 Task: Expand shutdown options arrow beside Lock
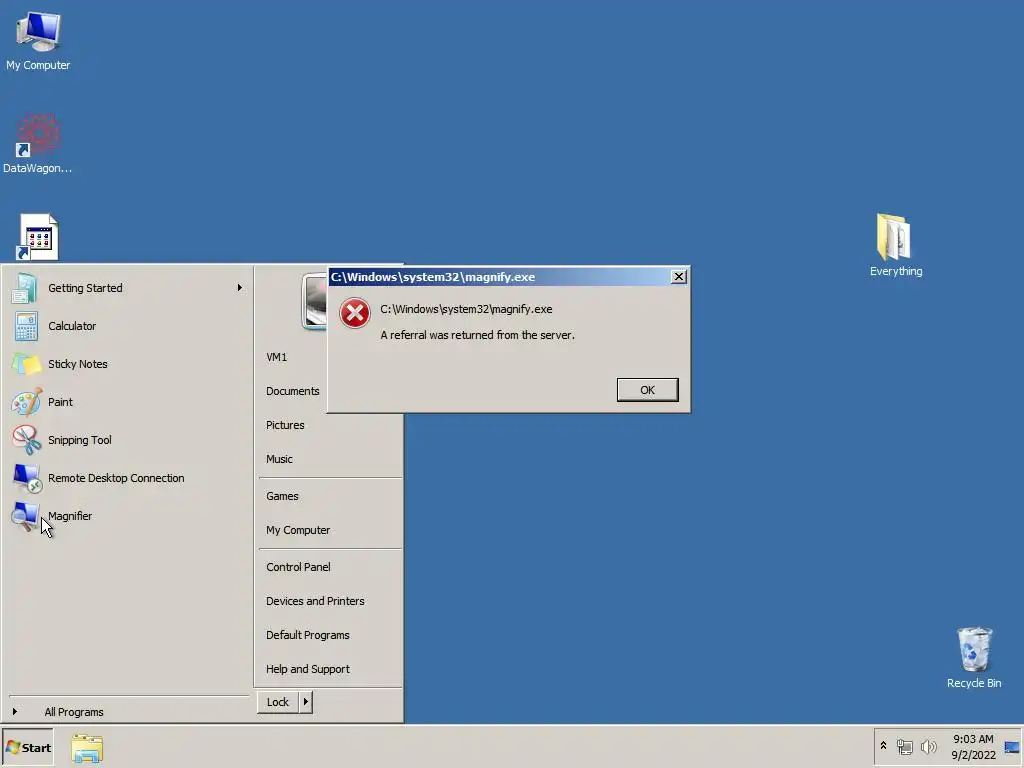pyautogui.click(x=306, y=702)
